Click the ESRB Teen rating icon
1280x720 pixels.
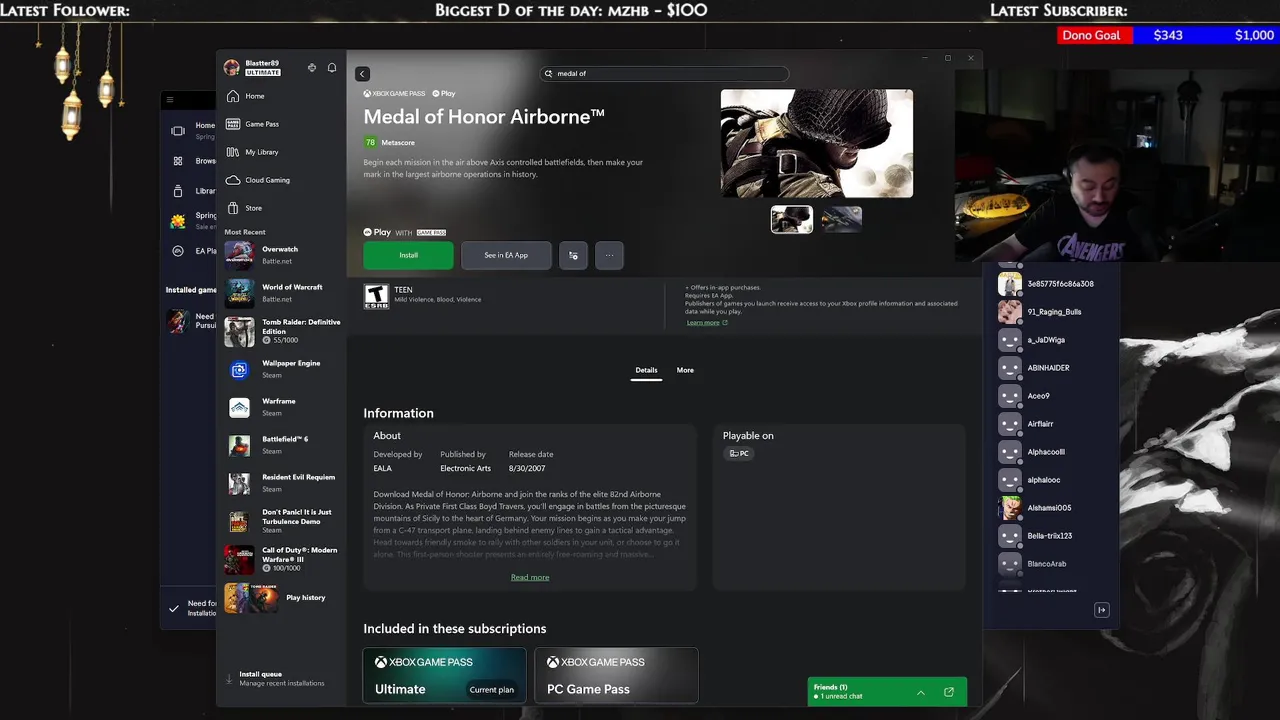coord(376,296)
